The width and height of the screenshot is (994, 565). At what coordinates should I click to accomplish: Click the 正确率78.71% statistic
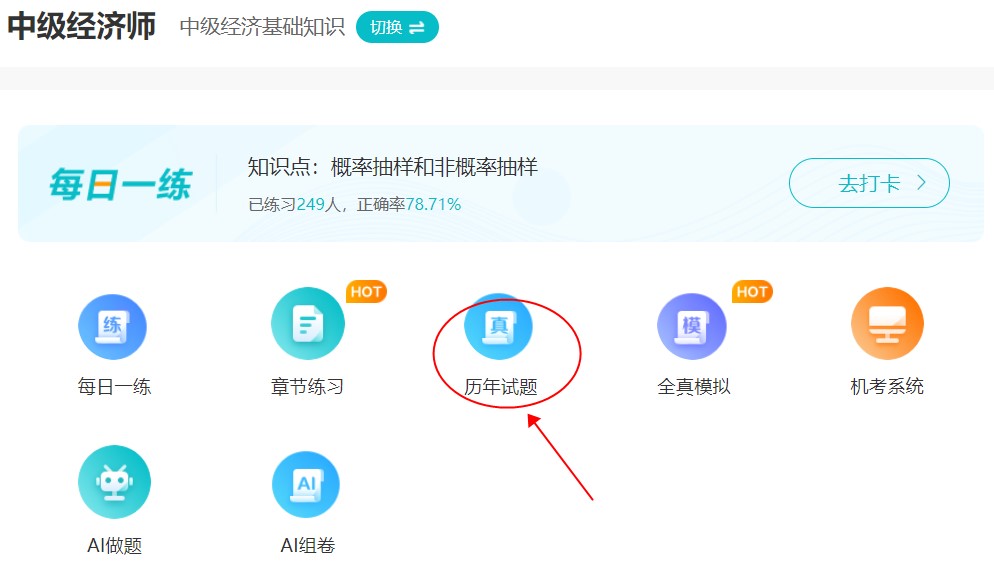409,205
